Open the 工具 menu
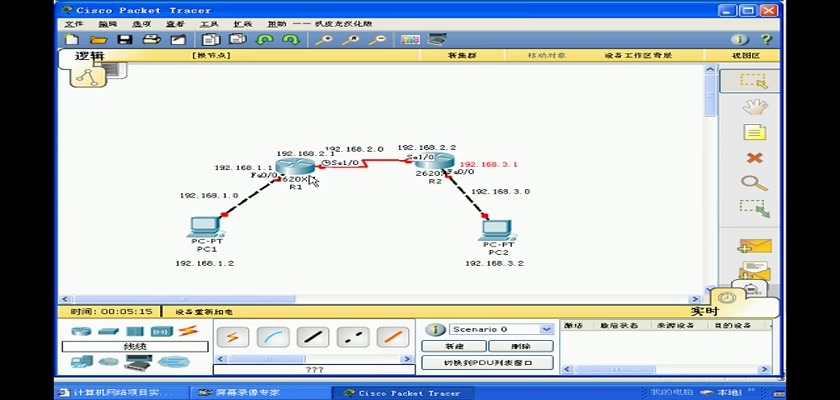The height and width of the screenshot is (400, 840). [208, 23]
